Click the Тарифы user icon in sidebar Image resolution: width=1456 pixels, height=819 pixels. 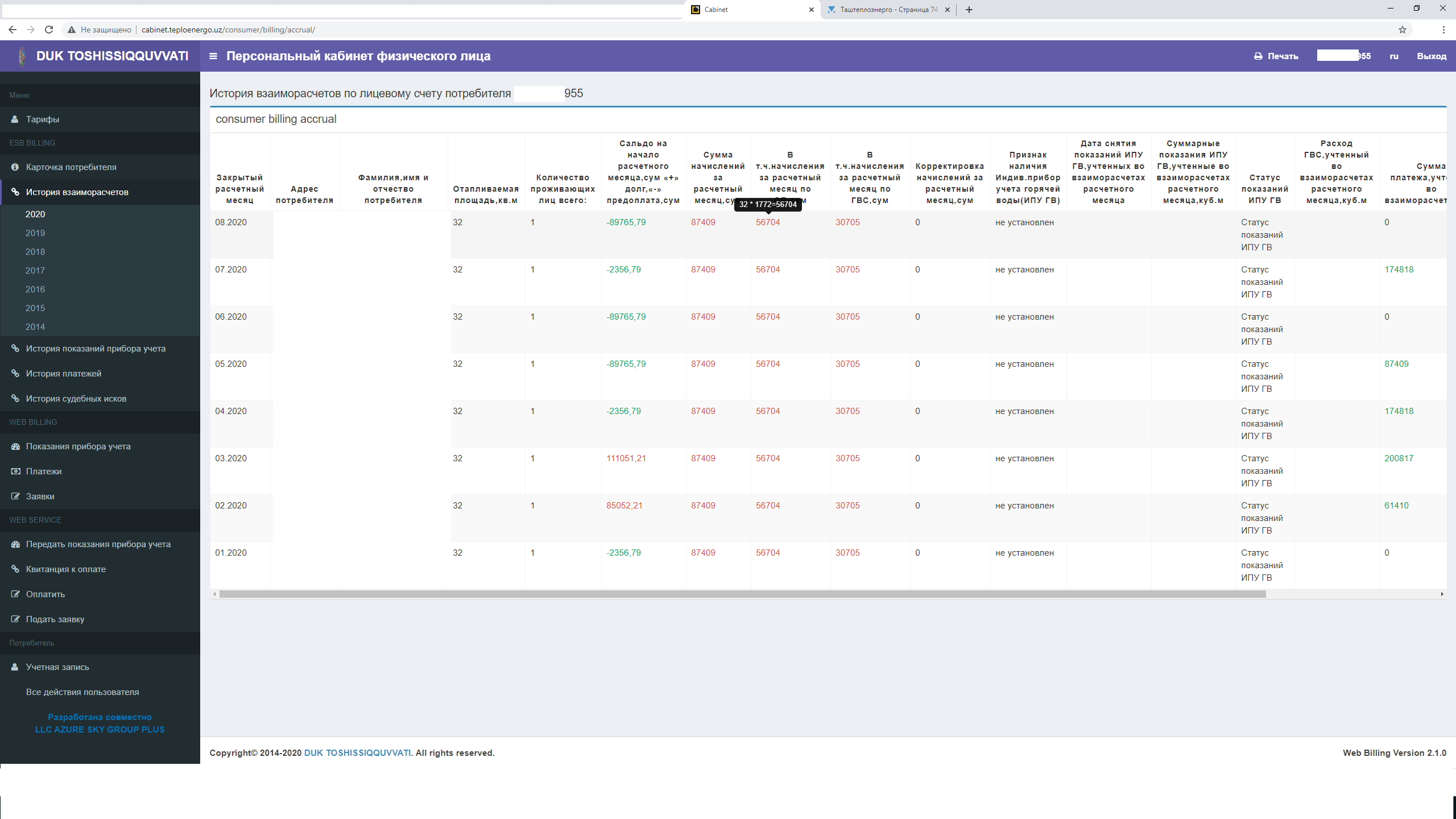(x=15, y=119)
